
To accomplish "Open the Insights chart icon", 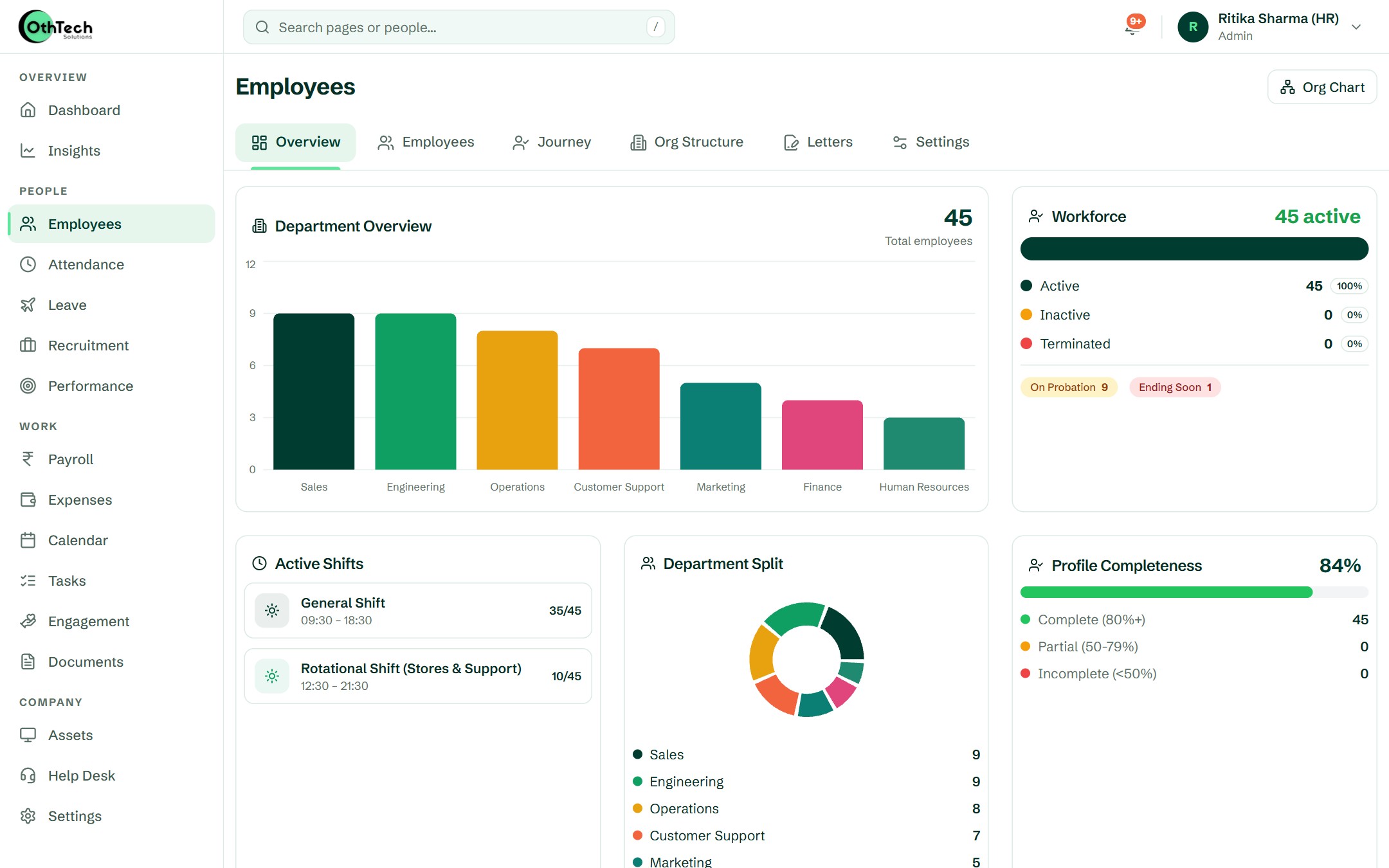I will (x=28, y=150).
